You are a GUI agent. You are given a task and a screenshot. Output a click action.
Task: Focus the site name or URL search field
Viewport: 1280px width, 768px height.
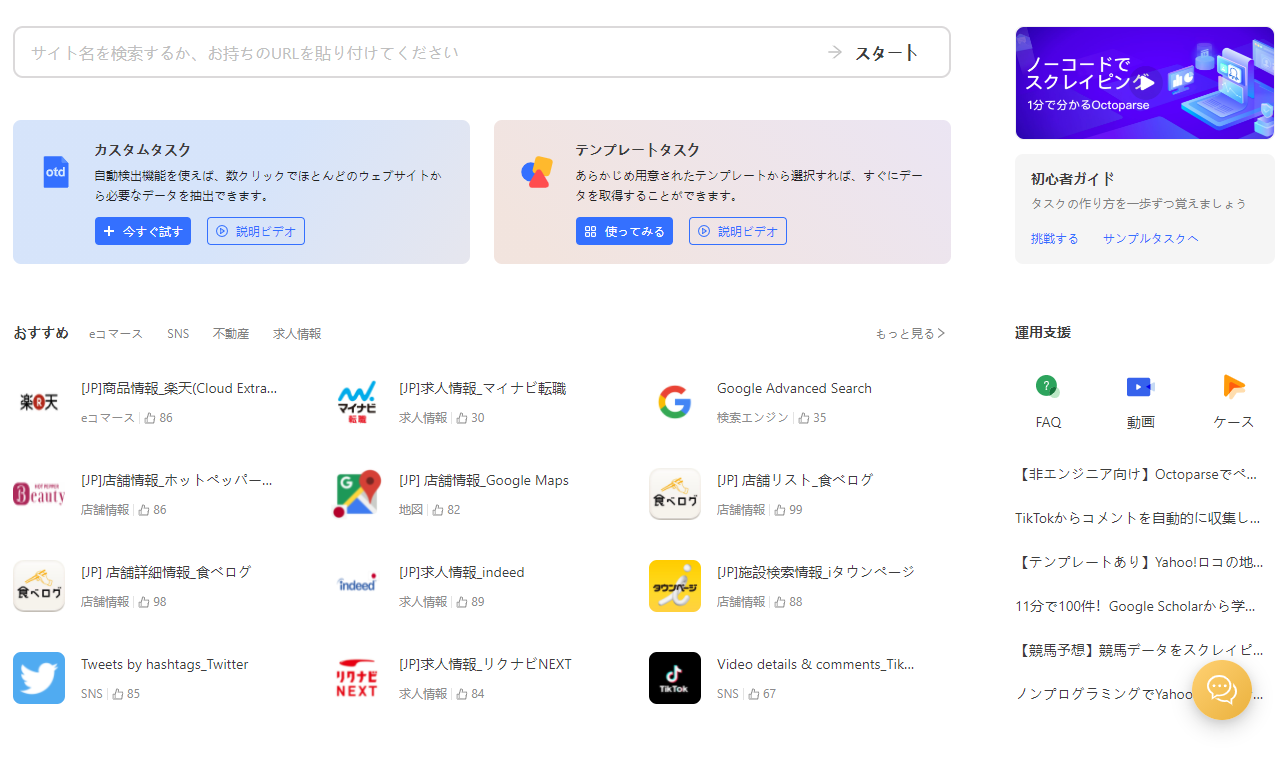pyautogui.click(x=420, y=52)
